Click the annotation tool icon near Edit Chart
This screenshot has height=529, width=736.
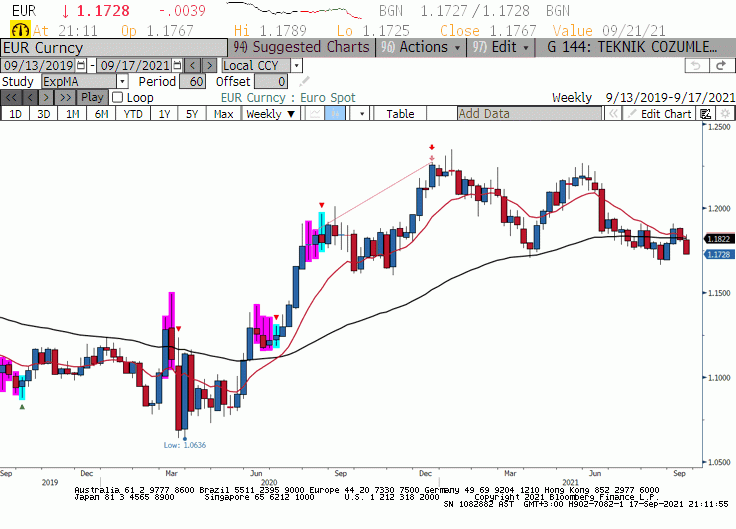(705, 114)
